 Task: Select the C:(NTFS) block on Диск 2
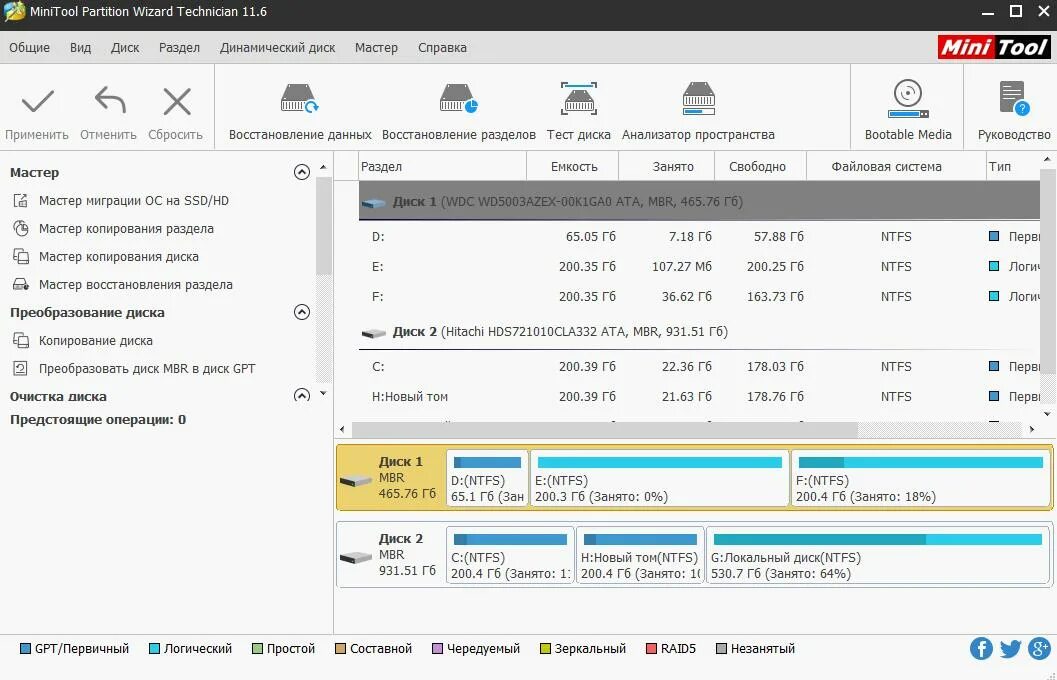click(x=510, y=555)
